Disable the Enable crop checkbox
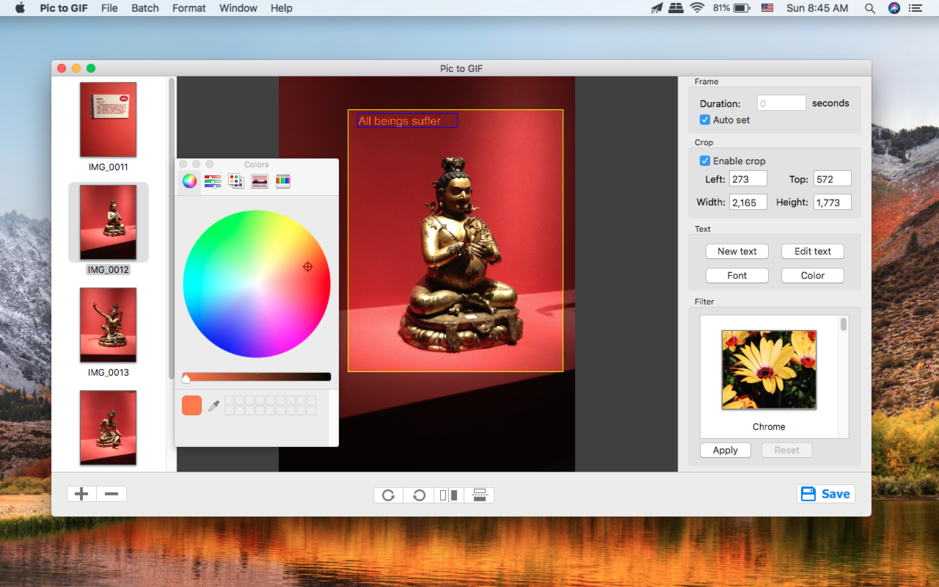Image resolution: width=939 pixels, height=587 pixels. coord(705,161)
